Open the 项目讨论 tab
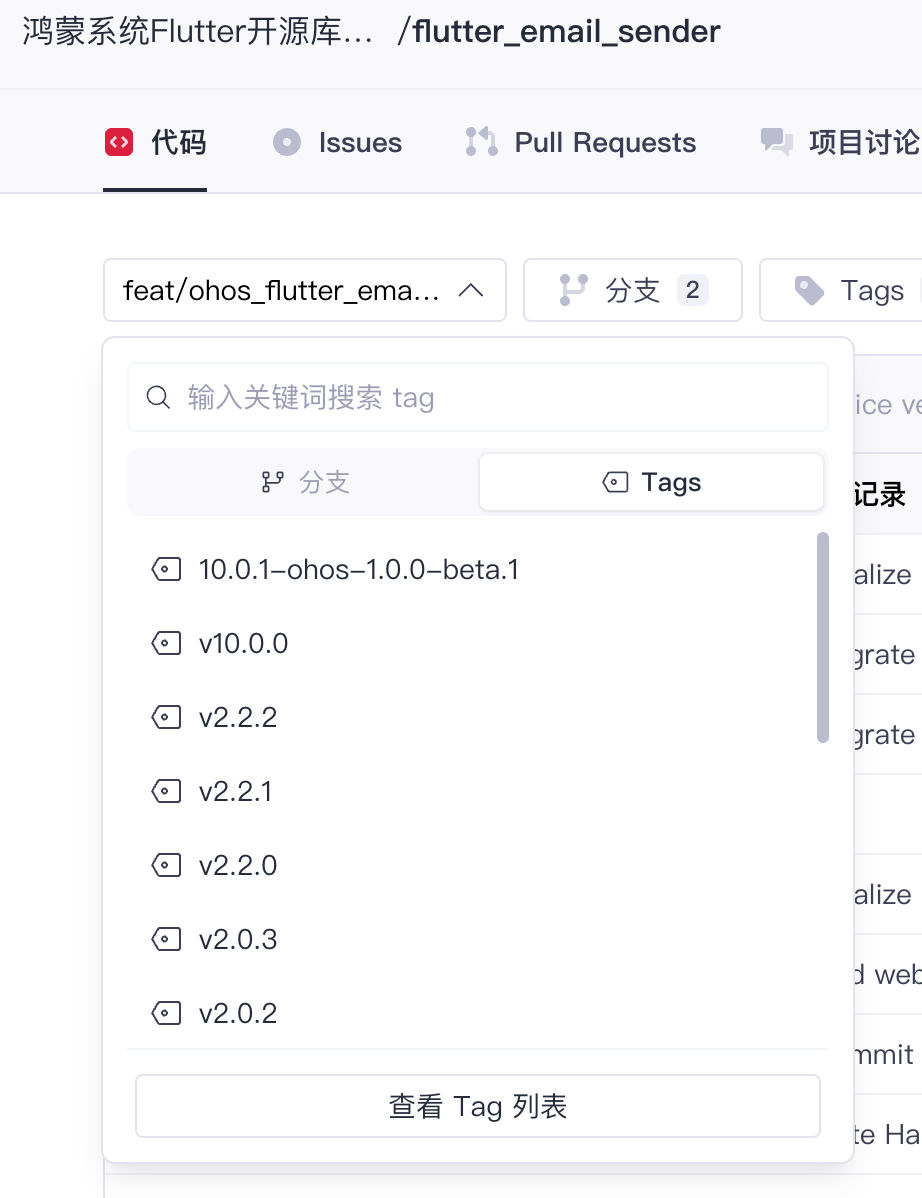Screen dimensions: 922x1198 (x=841, y=142)
